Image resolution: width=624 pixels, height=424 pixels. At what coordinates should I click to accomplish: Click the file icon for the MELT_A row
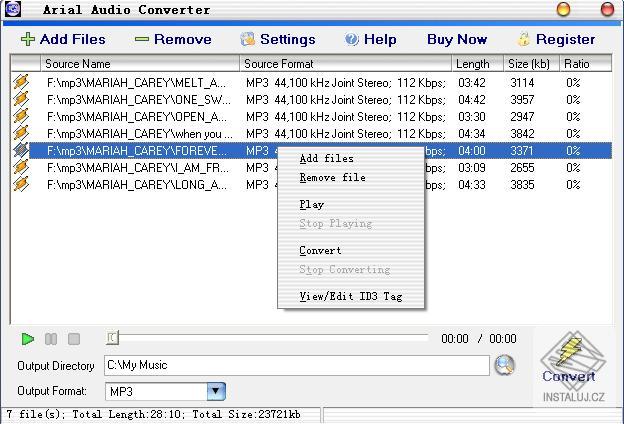(21, 82)
